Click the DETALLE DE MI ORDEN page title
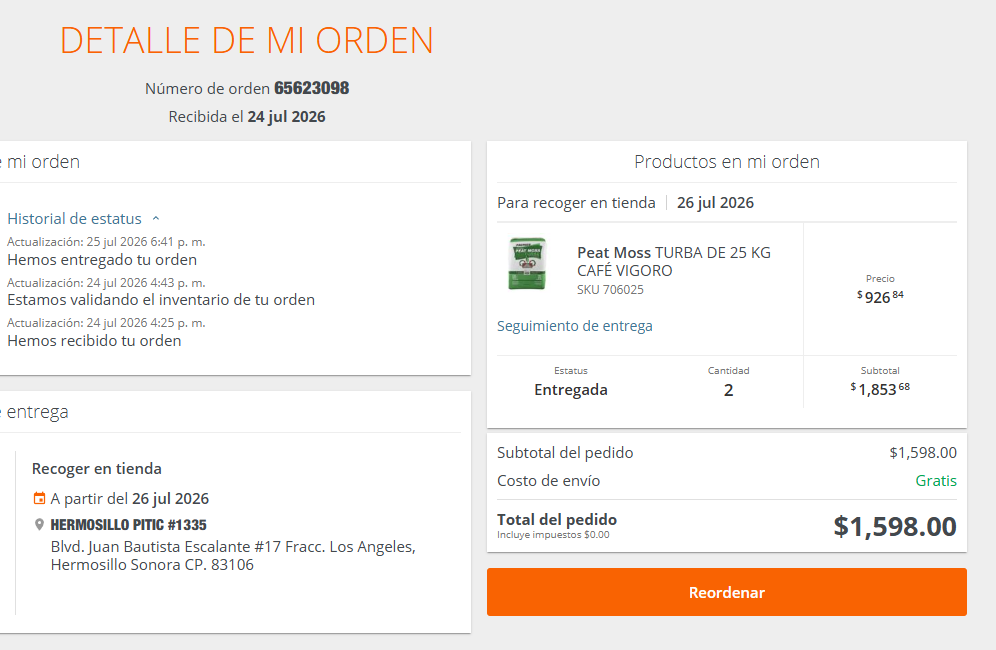 (246, 41)
